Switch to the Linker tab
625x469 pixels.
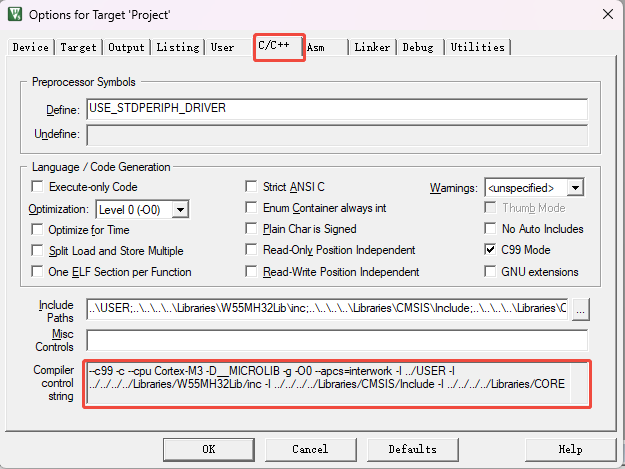[372, 47]
